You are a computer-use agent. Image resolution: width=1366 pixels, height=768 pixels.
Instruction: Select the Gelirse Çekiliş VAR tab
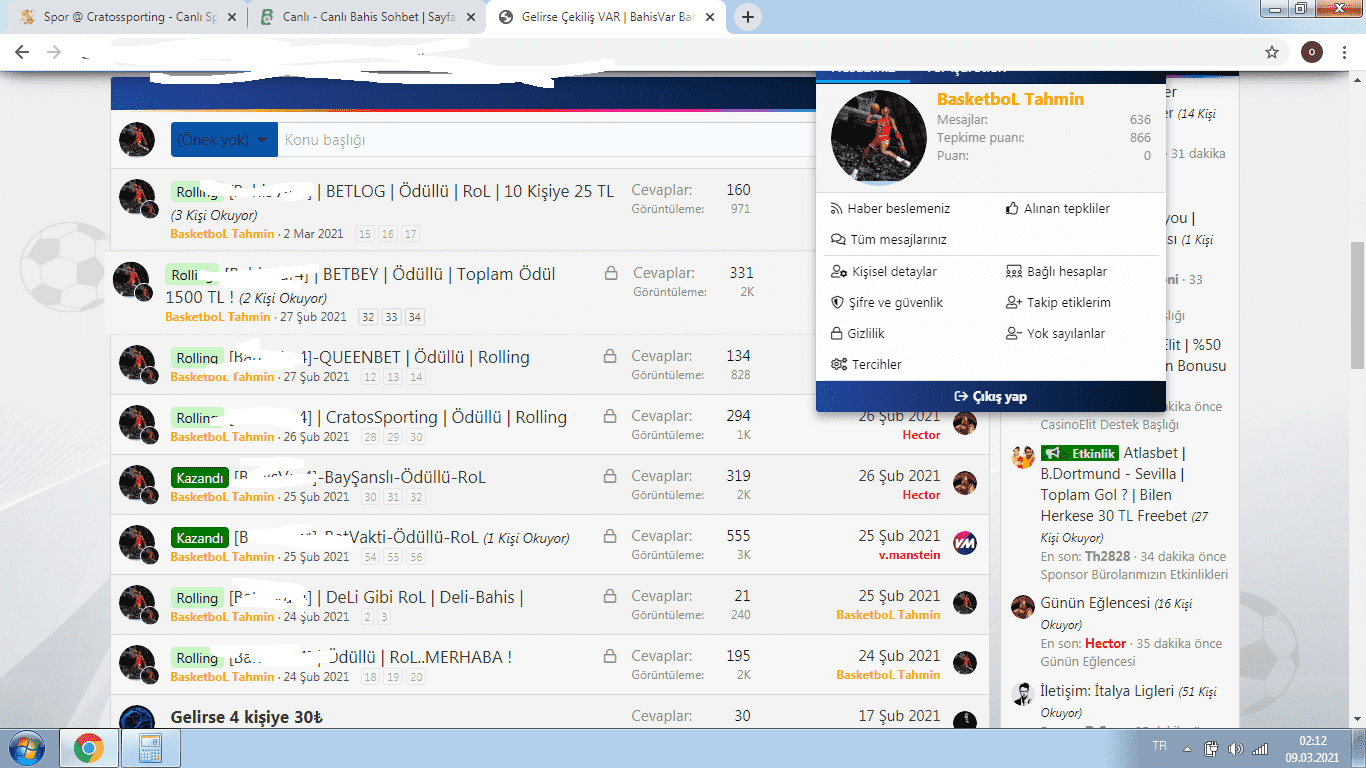[x=606, y=17]
